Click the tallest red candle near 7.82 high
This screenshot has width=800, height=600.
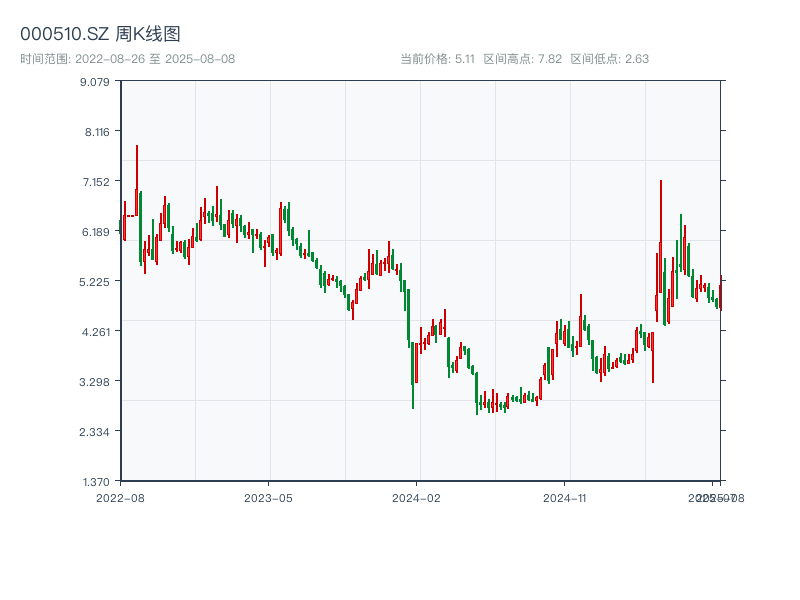click(137, 180)
